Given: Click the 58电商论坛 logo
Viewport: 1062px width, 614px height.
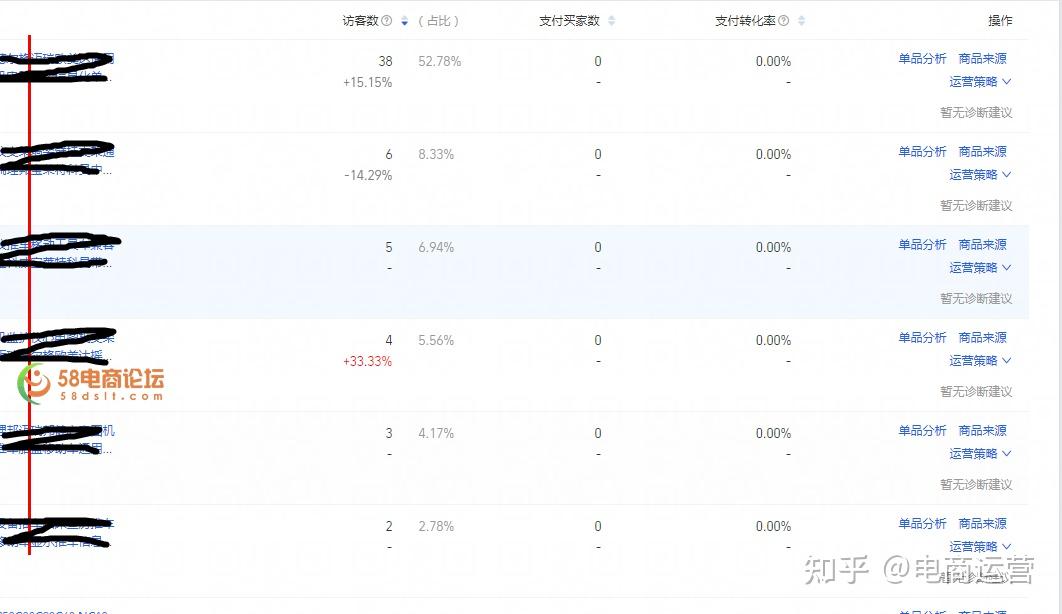Looking at the screenshot, I should tap(92, 383).
